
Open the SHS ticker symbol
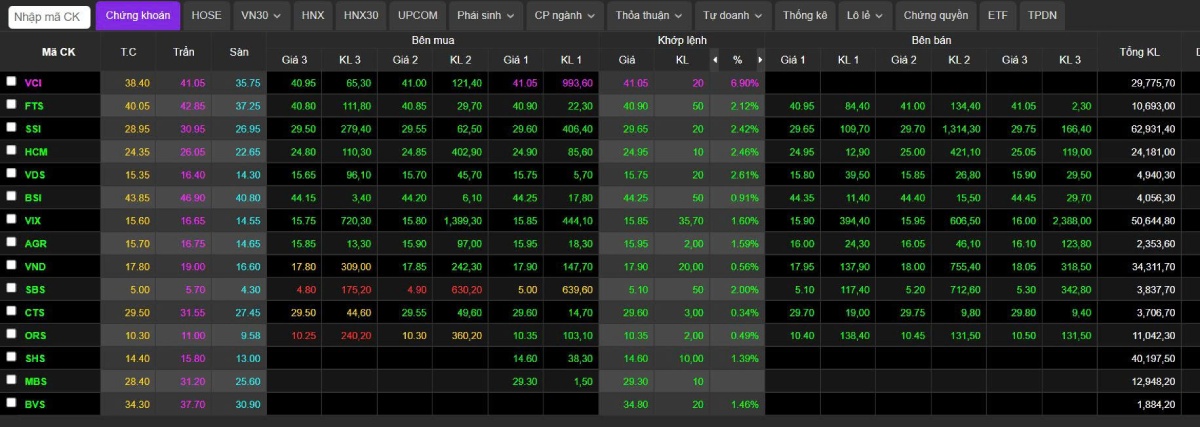34,358
